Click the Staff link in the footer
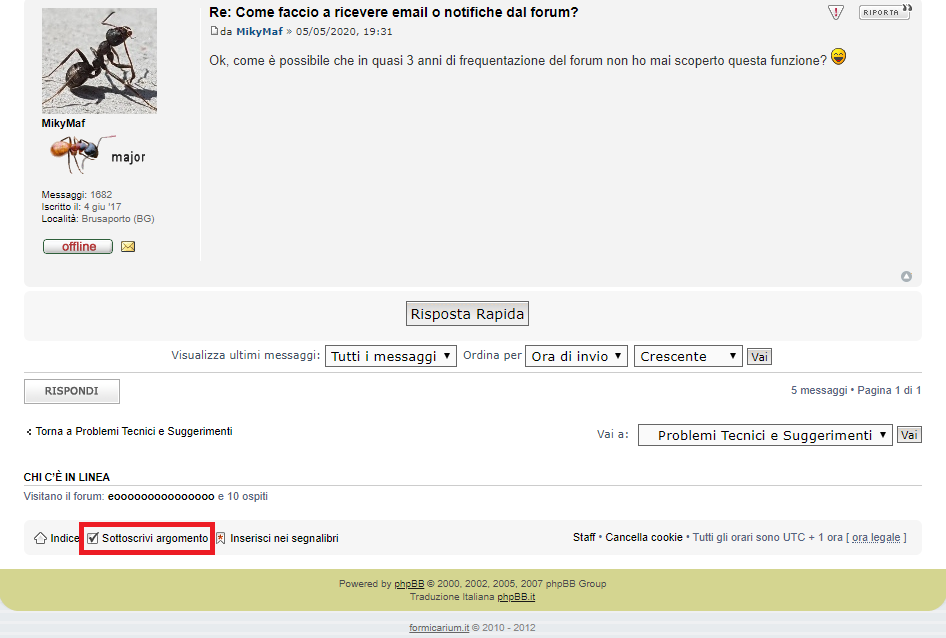Image resolution: width=946 pixels, height=638 pixels. coord(584,538)
